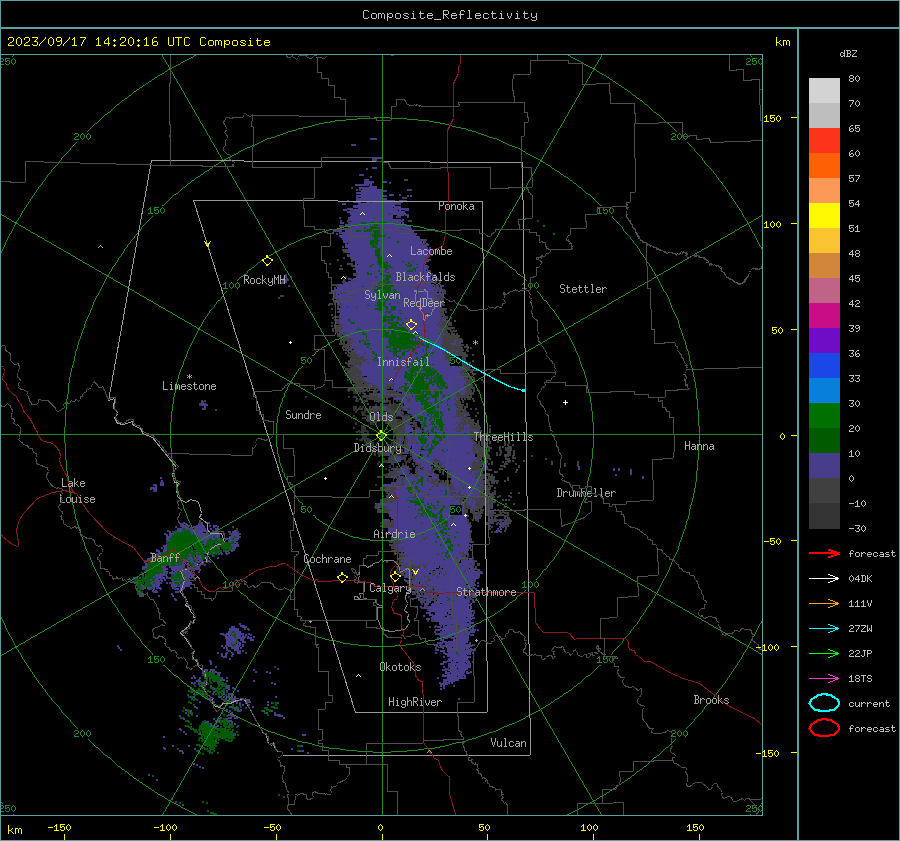The image size is (900, 841).
Task: Click the Olds town label
Action: pyautogui.click(x=382, y=417)
